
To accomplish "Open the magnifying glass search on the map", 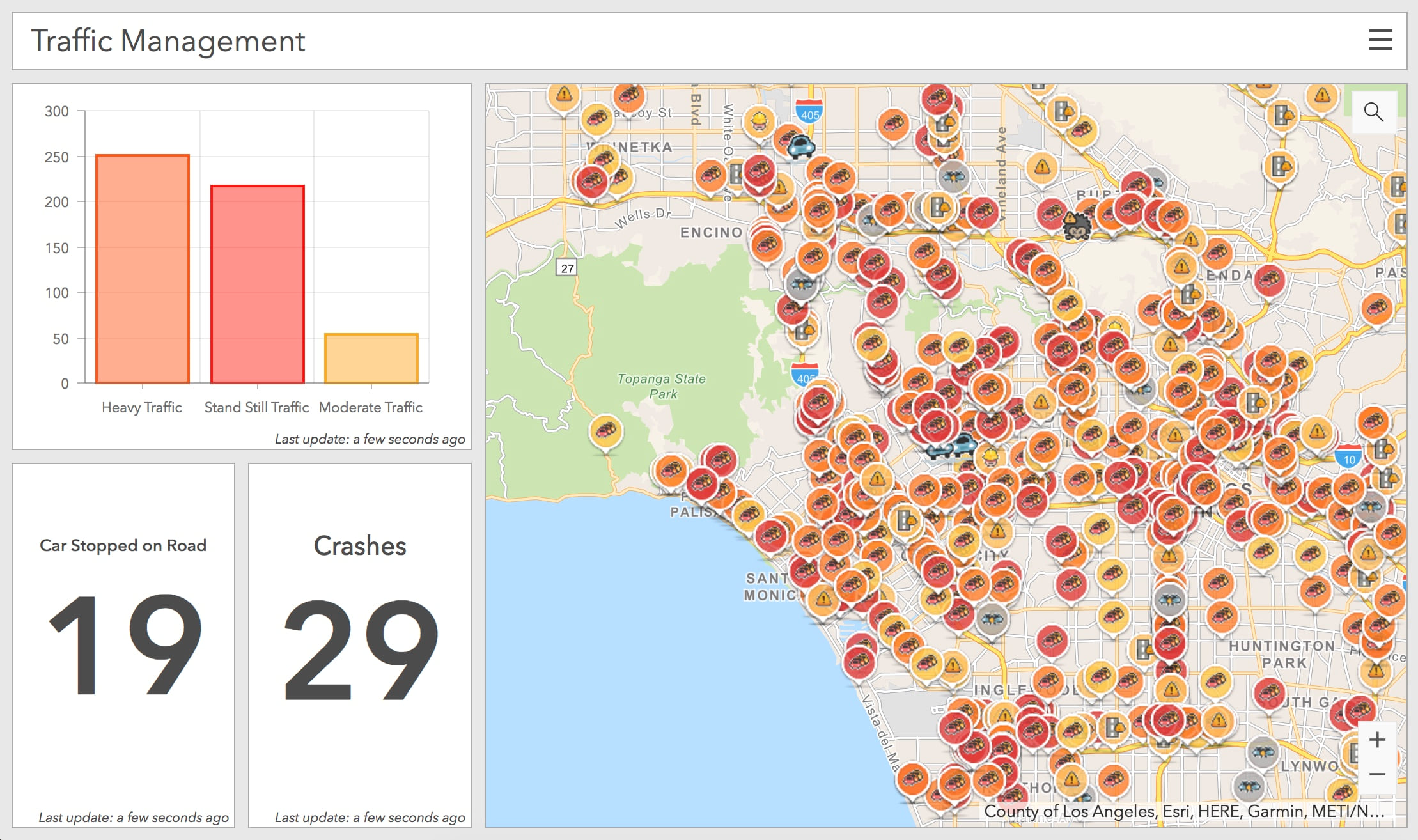I will (x=1375, y=111).
